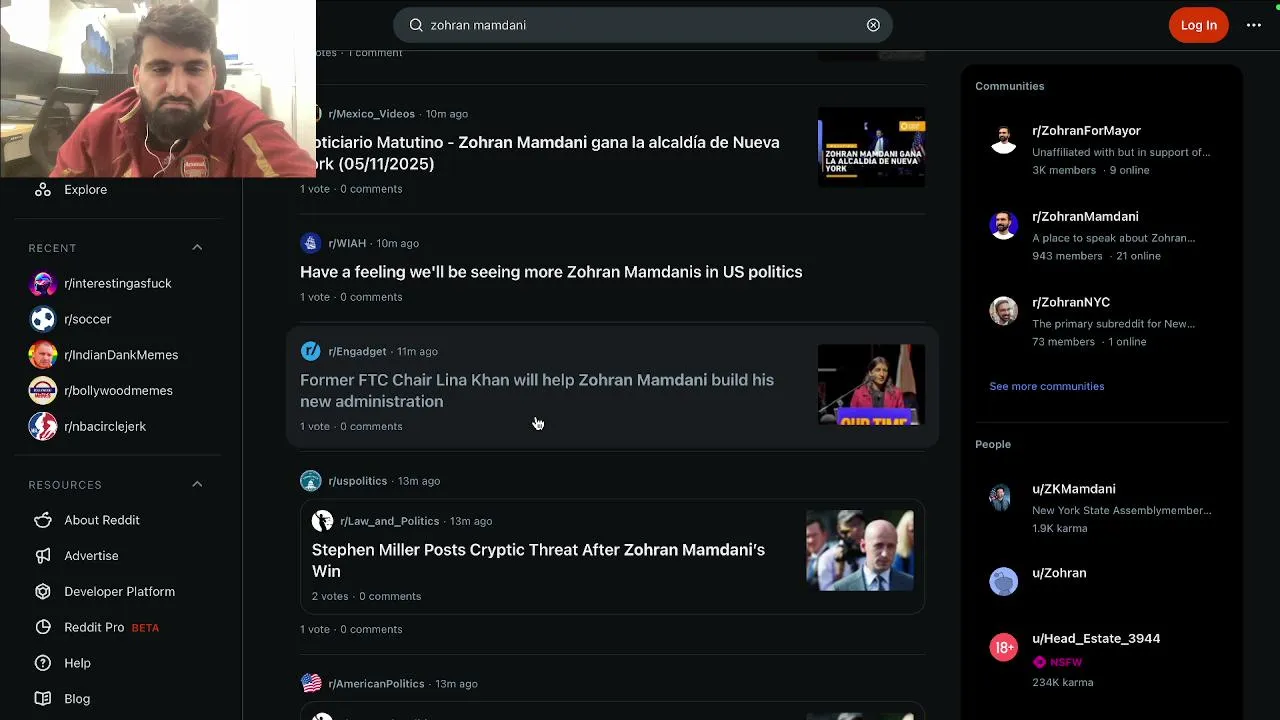
Task: Open the Help resource link
Action: [77, 663]
